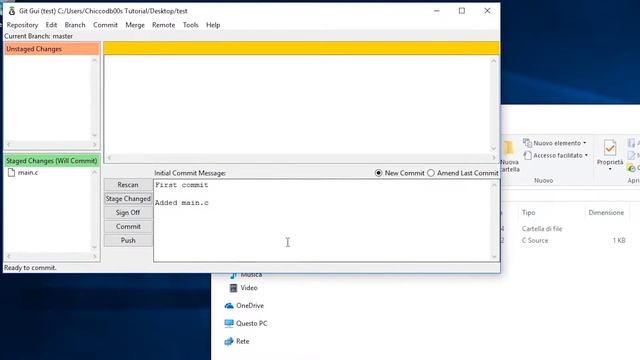Viewport: 640px width, 360px height.
Task: Open the Edit menu
Action: (51, 25)
